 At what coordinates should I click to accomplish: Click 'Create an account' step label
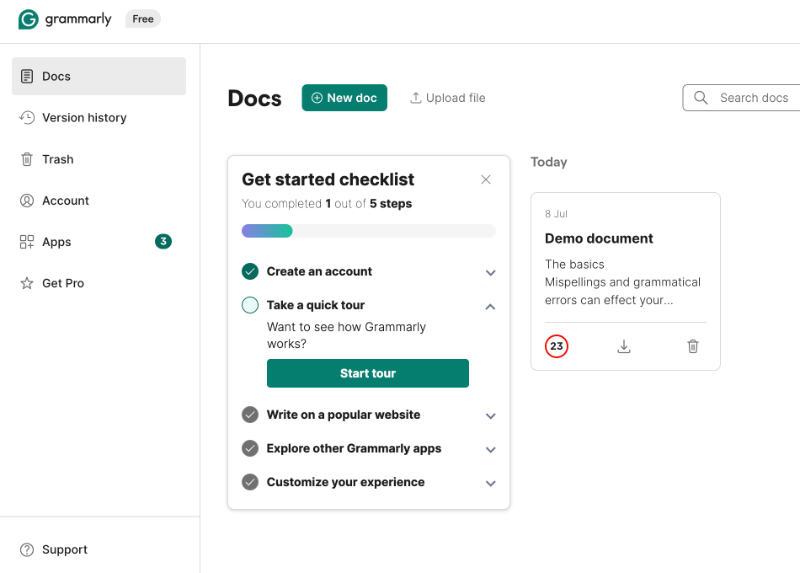point(319,271)
